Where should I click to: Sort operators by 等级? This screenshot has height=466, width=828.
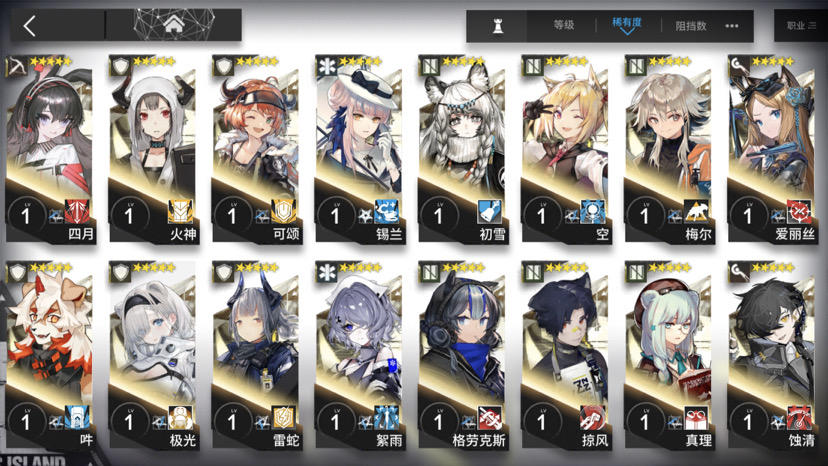(x=563, y=25)
